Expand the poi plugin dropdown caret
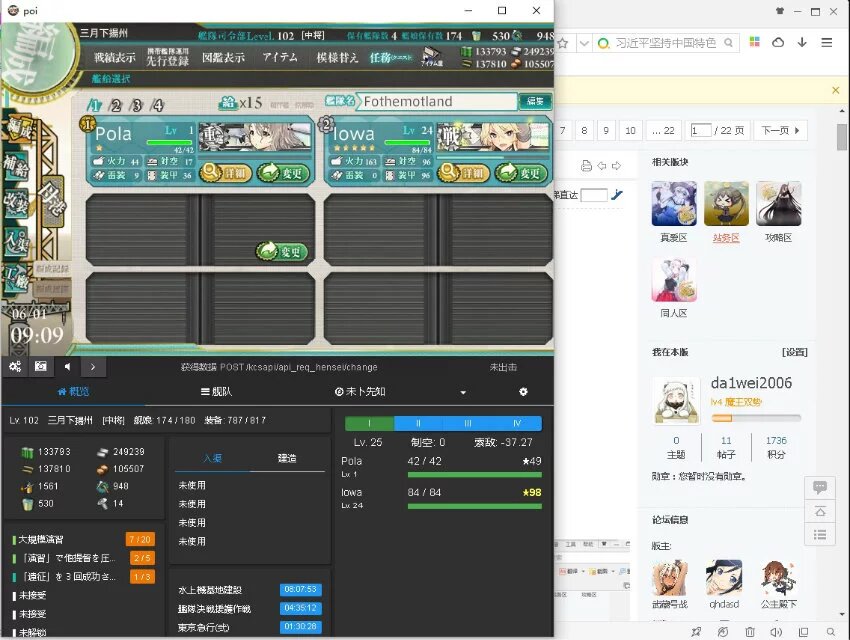850x640 pixels. [x=463, y=392]
